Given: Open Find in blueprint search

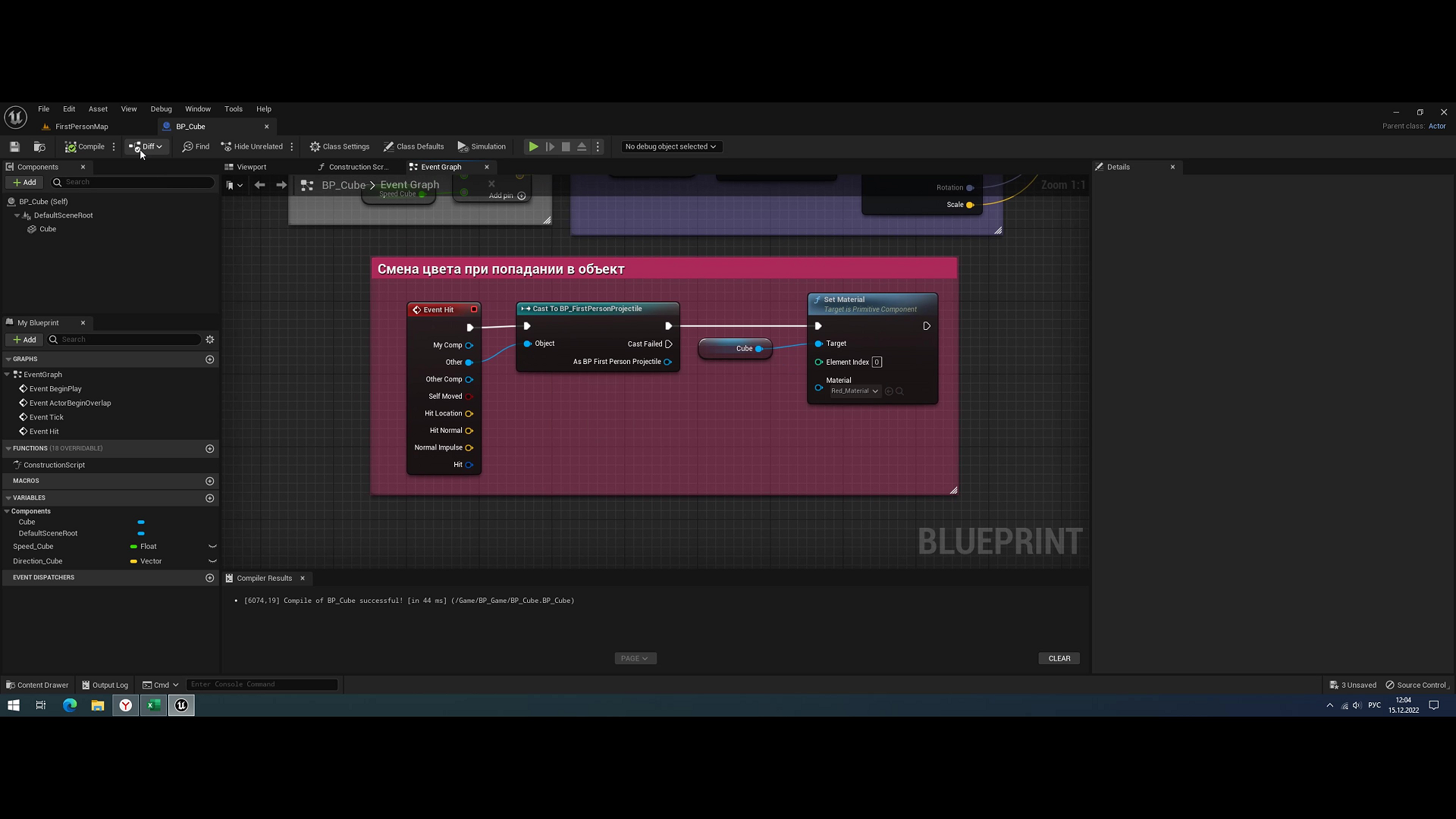Looking at the screenshot, I should (196, 146).
